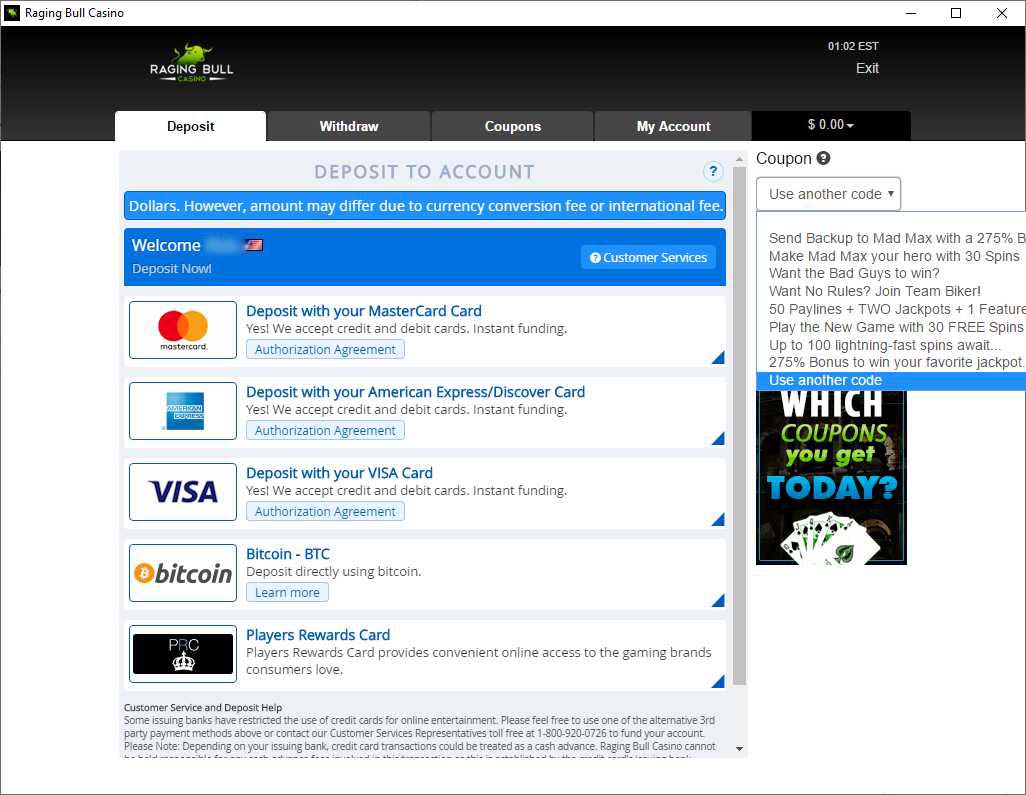Image resolution: width=1026 pixels, height=795 pixels.
Task: Click the US flag icon beside Welcome
Action: tap(254, 245)
